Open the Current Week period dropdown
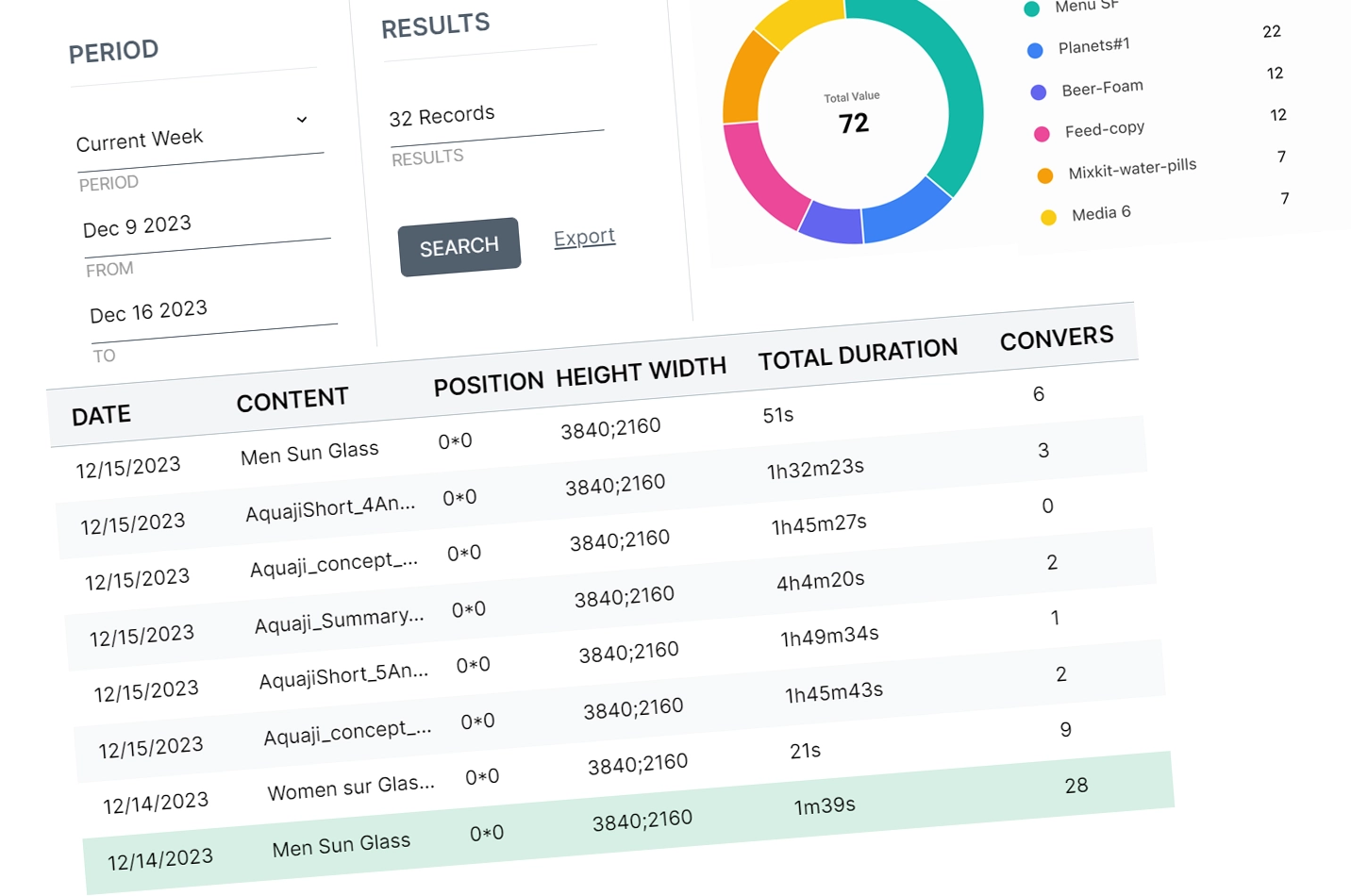Viewport: 1351px width, 896px height. tap(198, 137)
